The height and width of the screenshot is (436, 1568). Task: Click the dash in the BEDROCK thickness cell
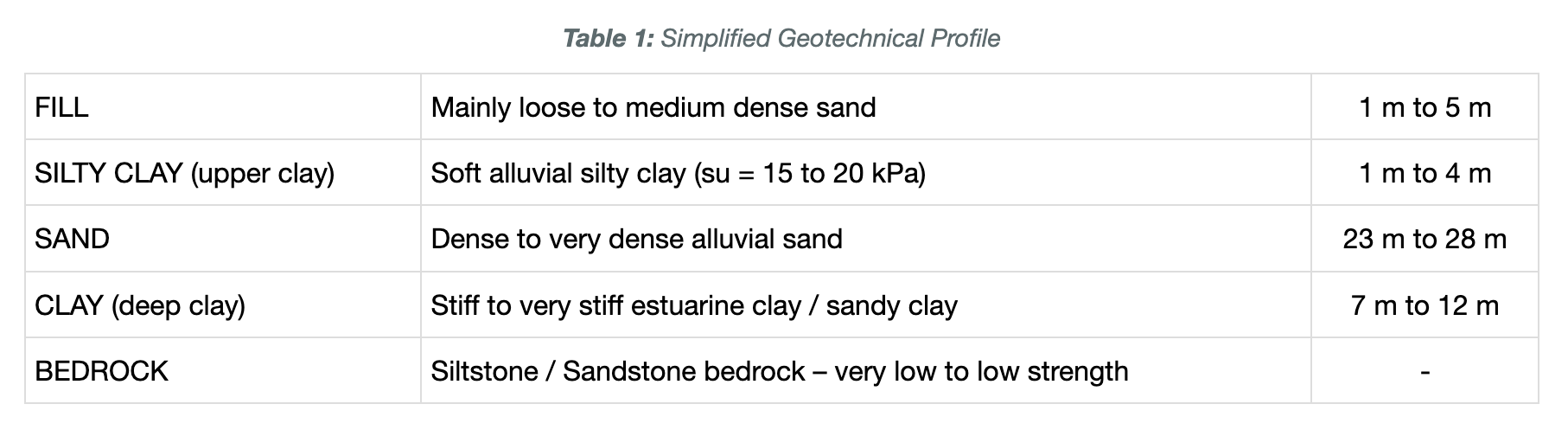coord(1425,372)
